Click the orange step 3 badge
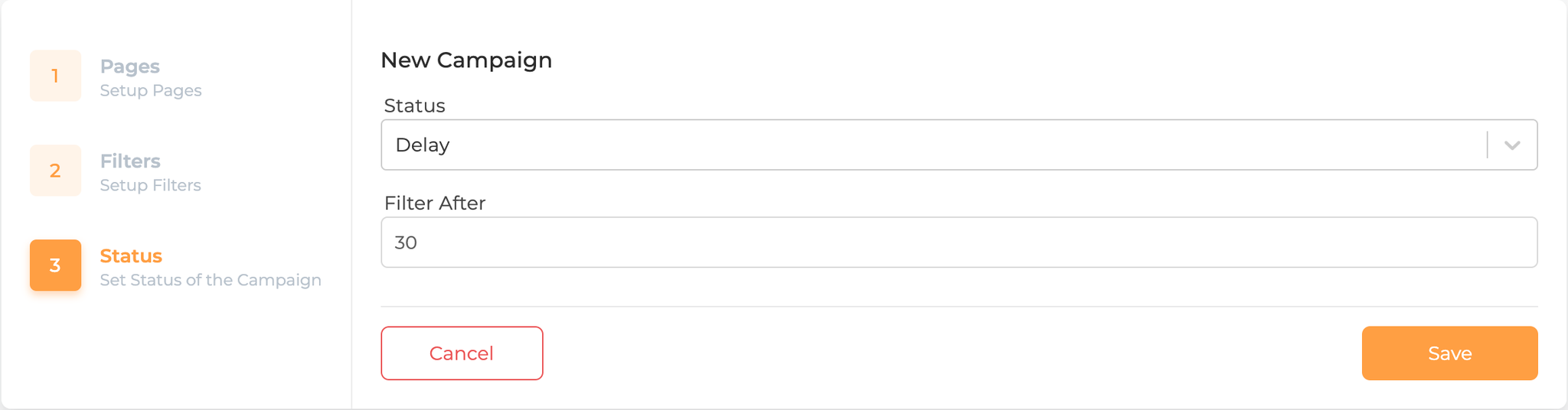Screen dimensions: 1568x410 (x=55, y=265)
